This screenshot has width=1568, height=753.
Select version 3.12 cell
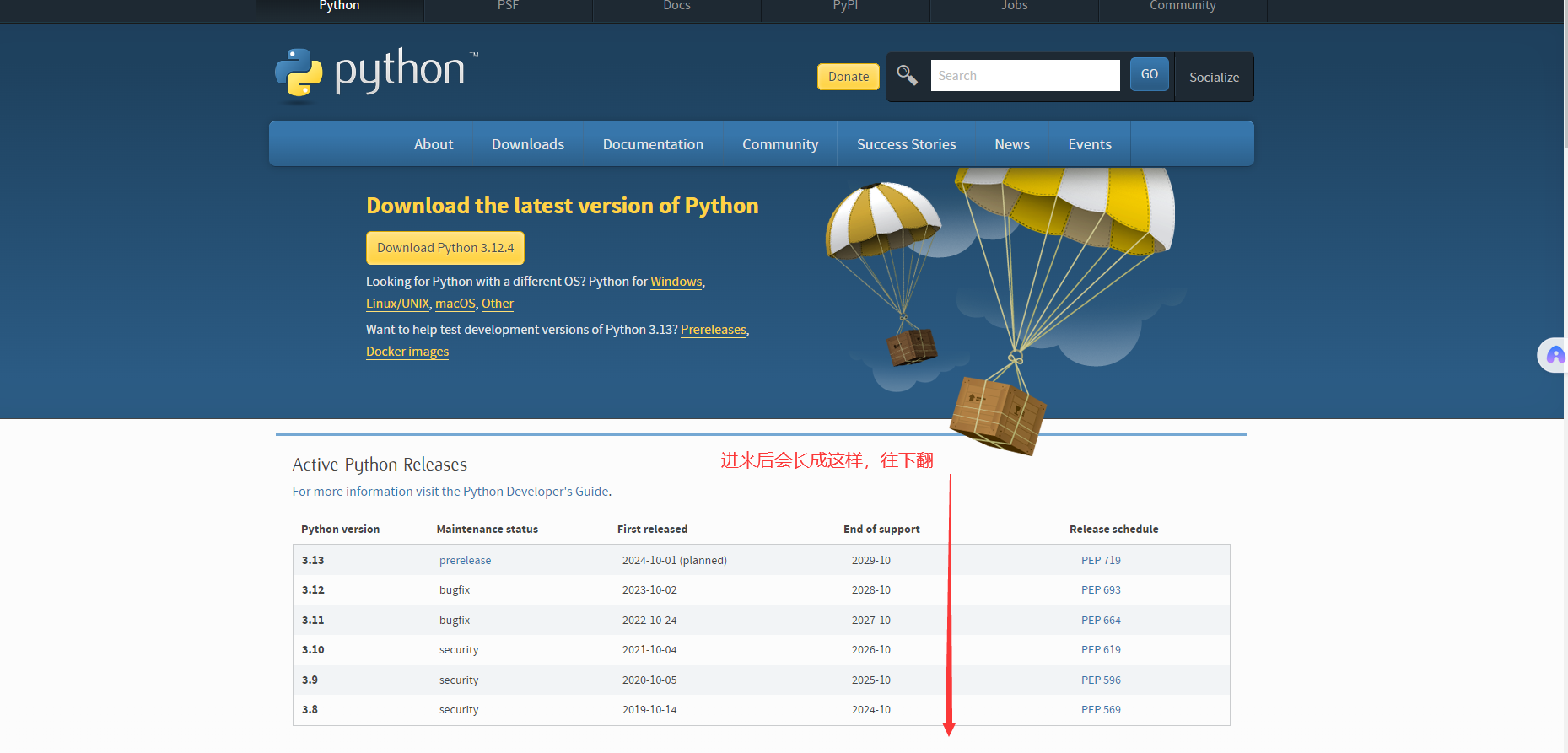click(x=313, y=590)
